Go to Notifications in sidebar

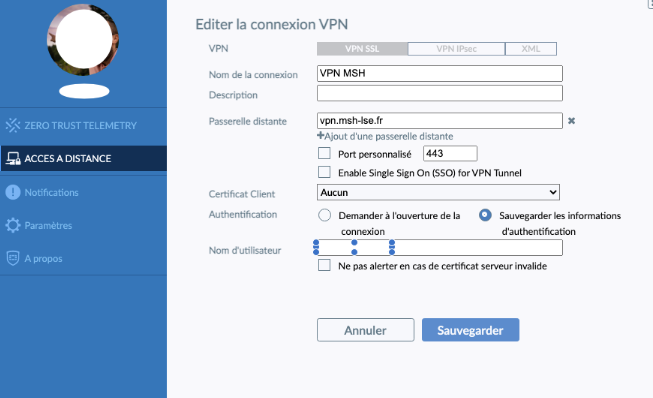click(83, 192)
